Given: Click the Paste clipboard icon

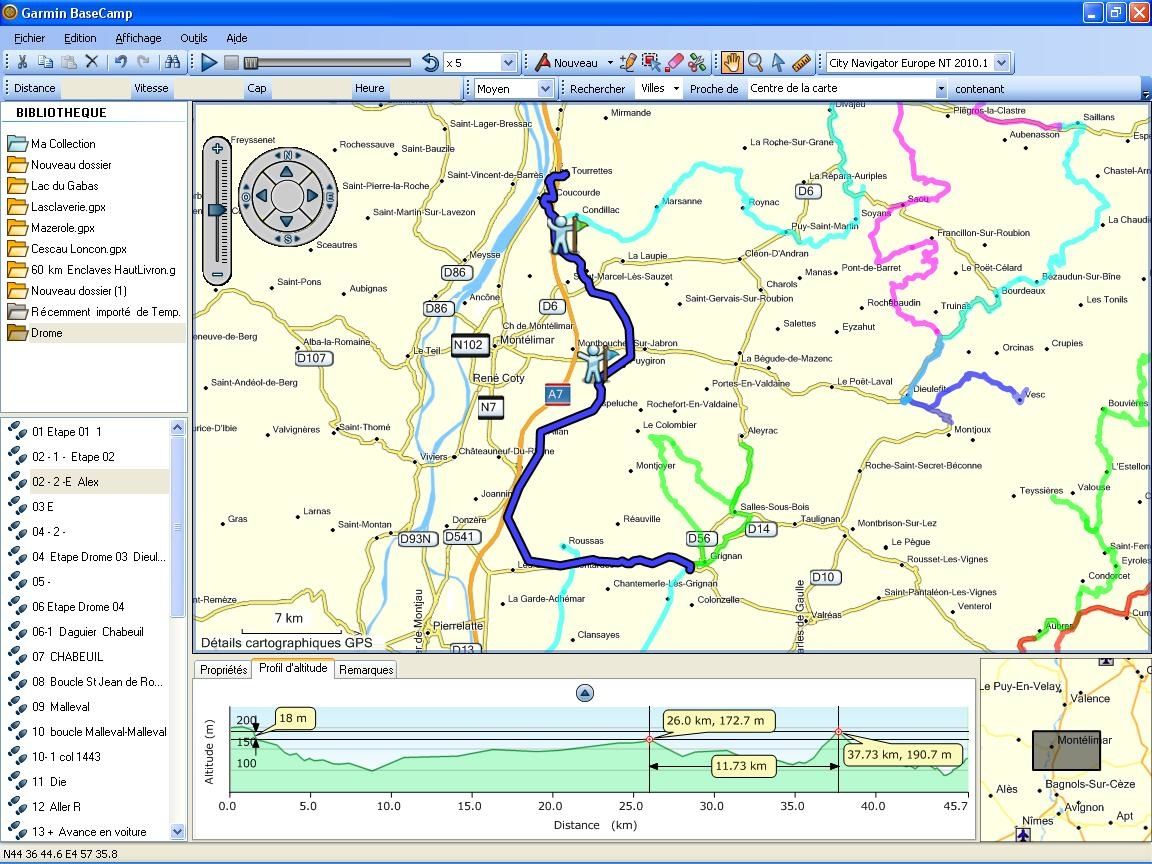Looking at the screenshot, I should [x=68, y=62].
